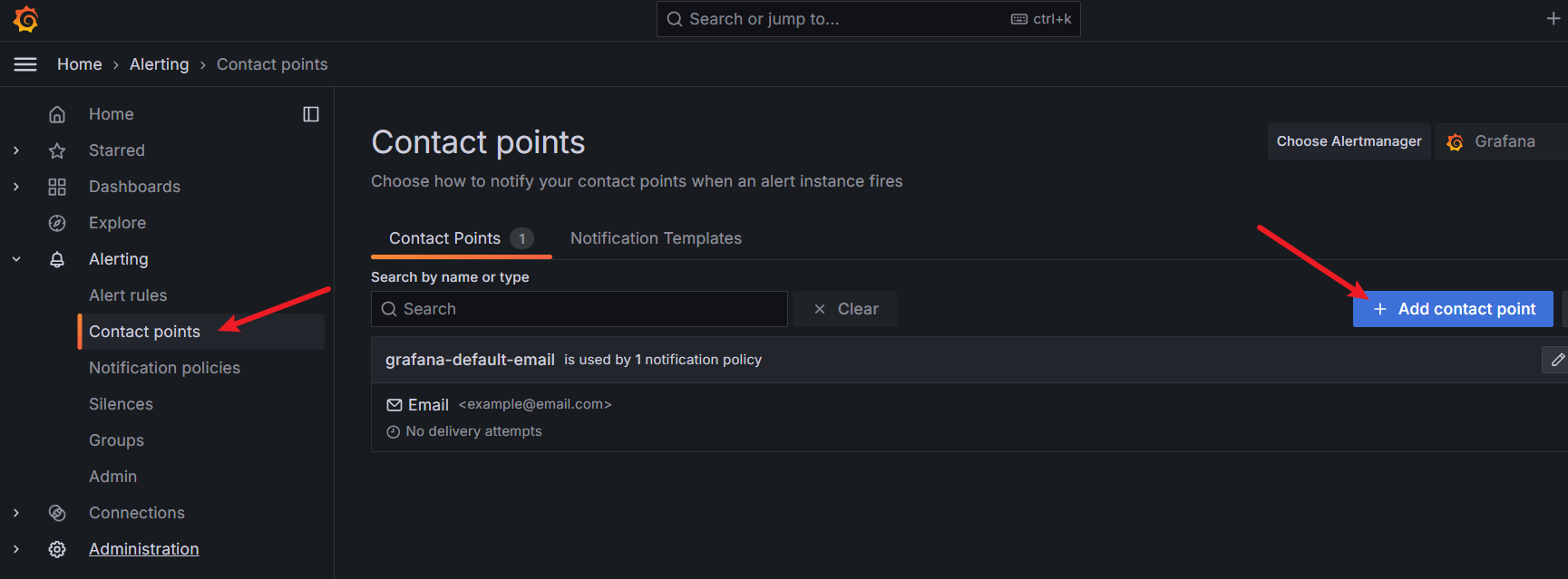Screen dimensions: 1568x579
Task: Click the plus icon in top bar
Action: pyautogui.click(x=1553, y=19)
